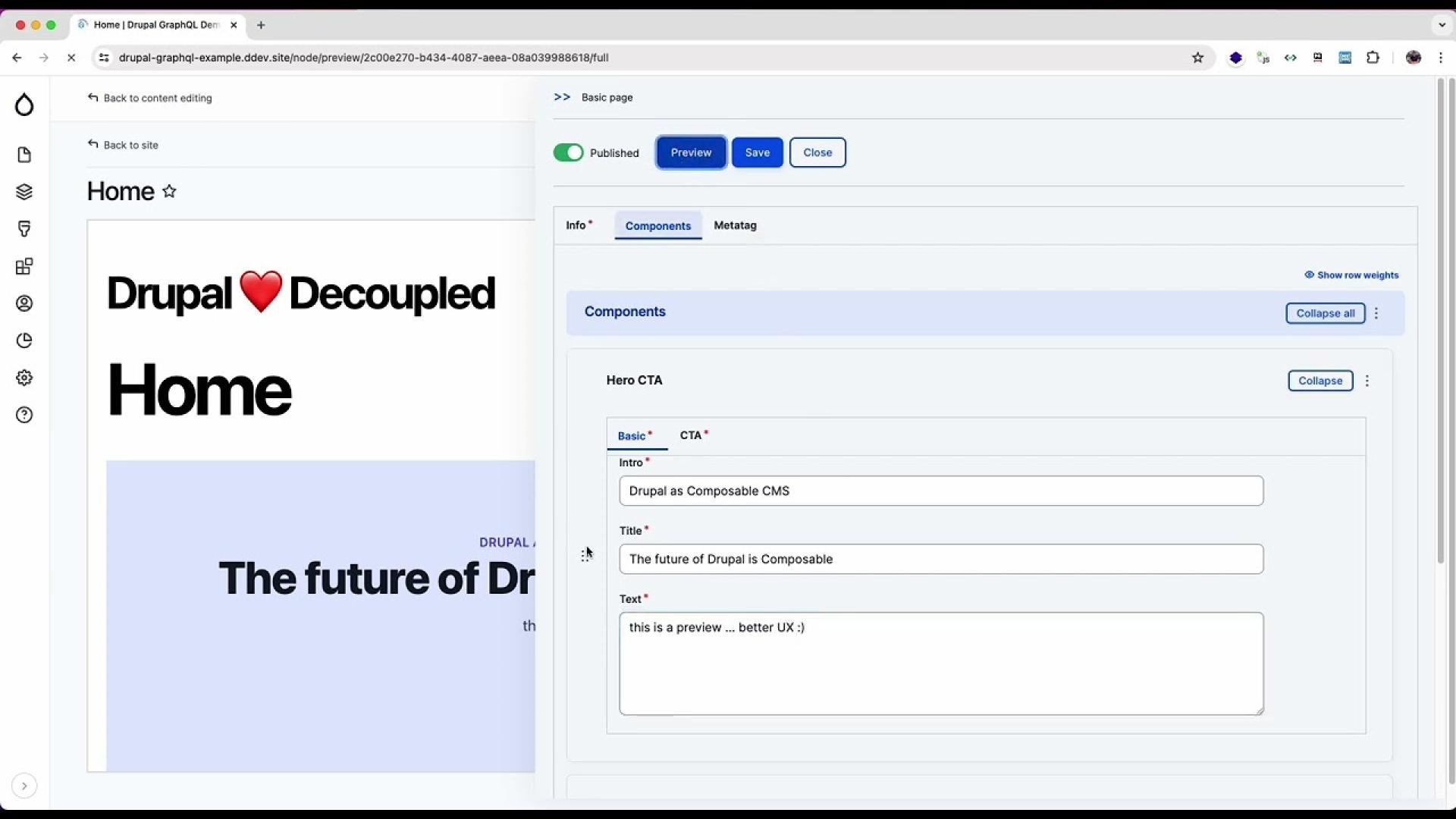
Task: Open the Extend modules icon in sidebar
Action: point(24,266)
